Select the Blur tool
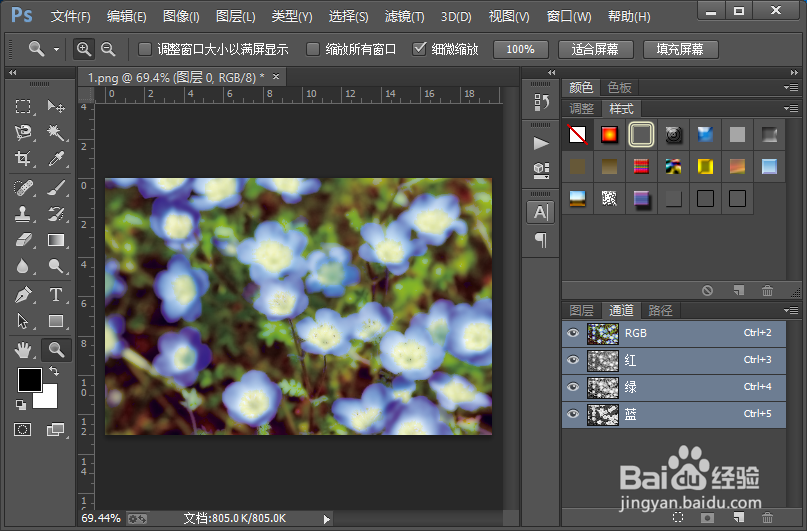This screenshot has height=531, width=807. (23, 266)
